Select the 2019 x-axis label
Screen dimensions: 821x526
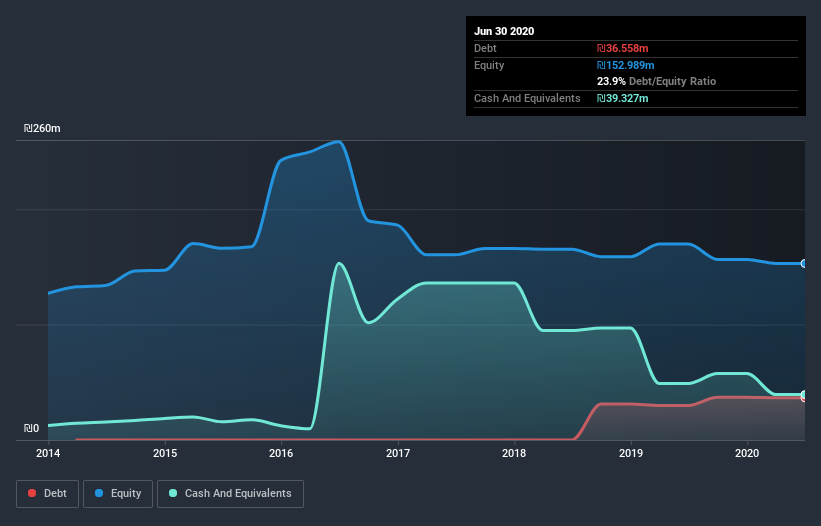[631, 453]
